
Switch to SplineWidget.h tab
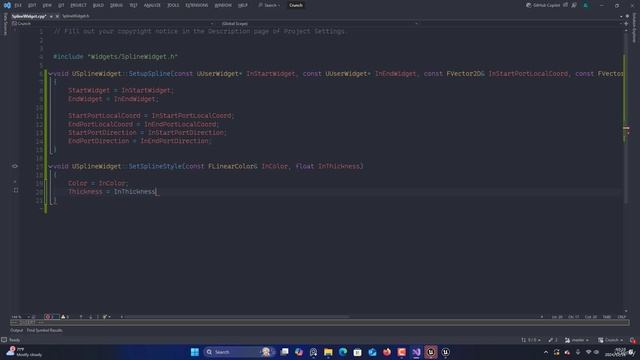(76, 16)
